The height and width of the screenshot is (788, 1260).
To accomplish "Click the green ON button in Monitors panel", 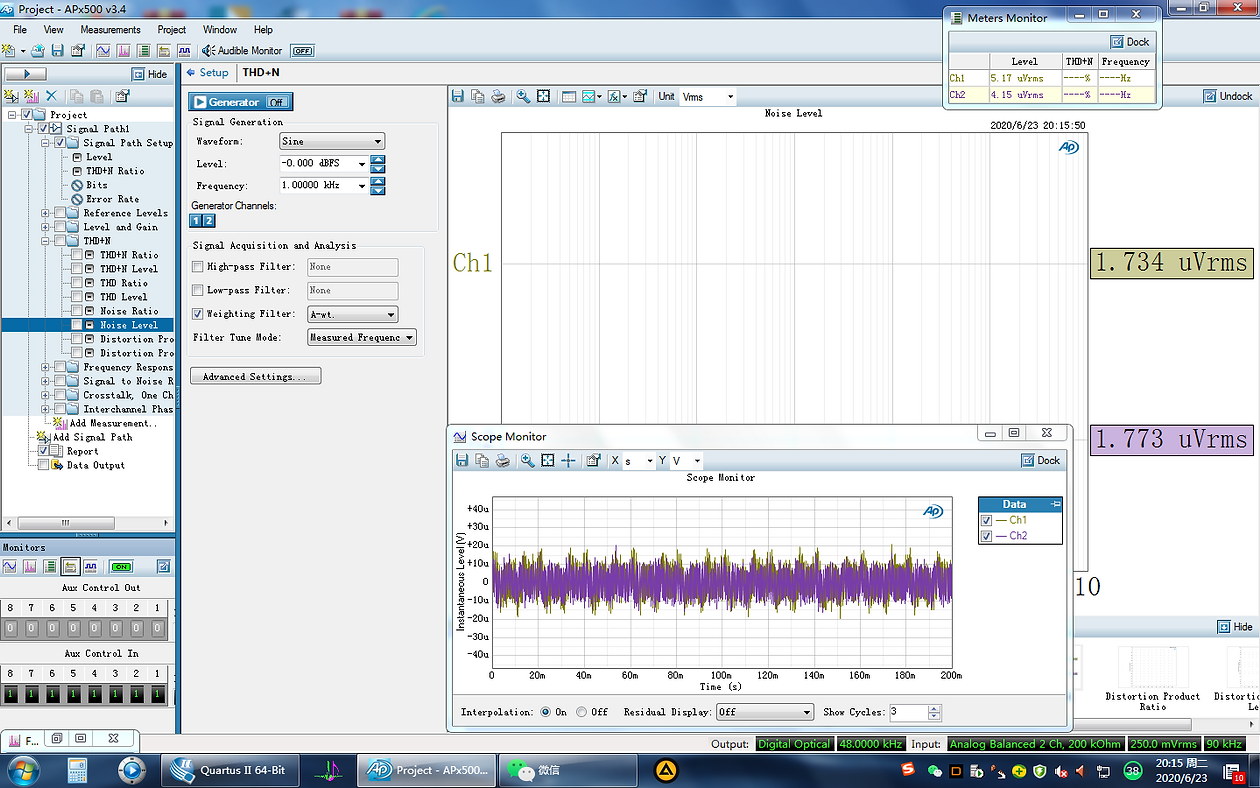I will click(x=121, y=567).
